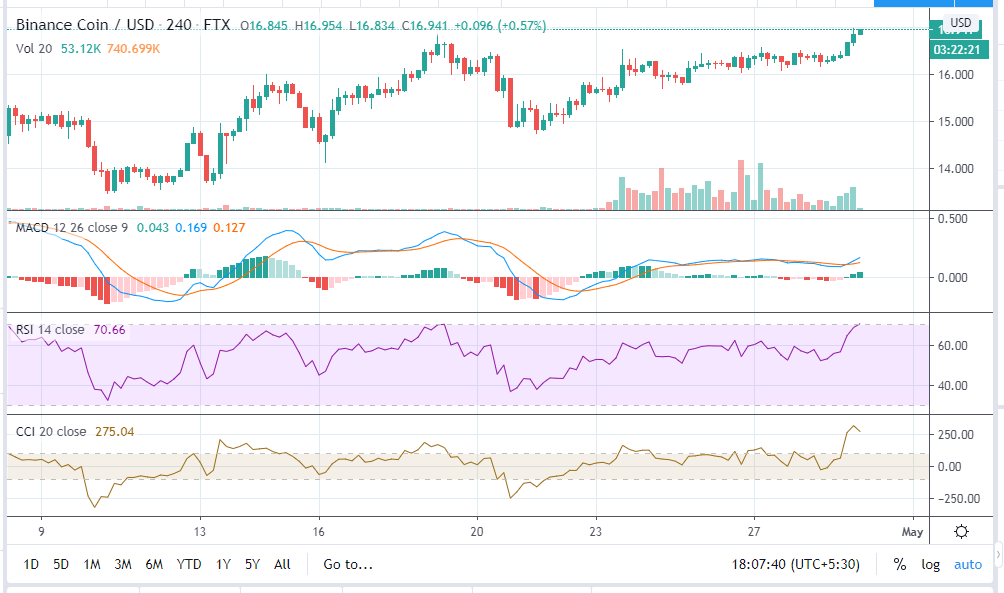The image size is (1004, 593).
Task: Toggle auto scale mode
Action: tap(968, 564)
